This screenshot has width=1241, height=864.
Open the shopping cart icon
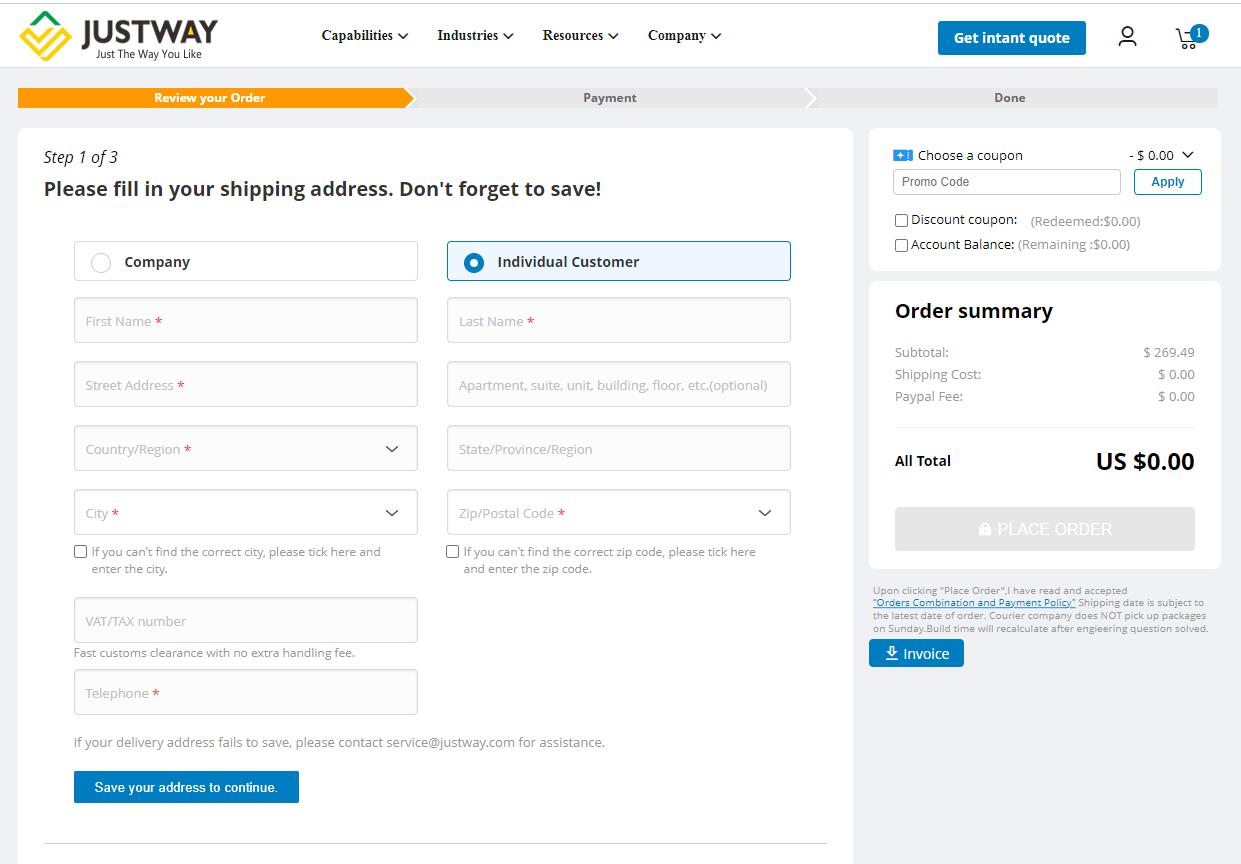pyautogui.click(x=1188, y=38)
